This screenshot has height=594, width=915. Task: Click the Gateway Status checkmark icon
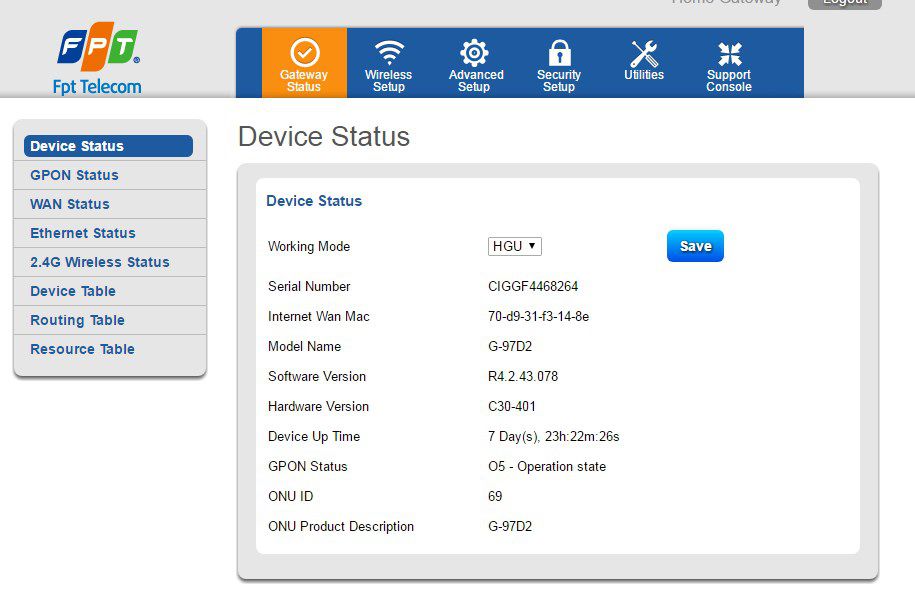pyautogui.click(x=304, y=53)
